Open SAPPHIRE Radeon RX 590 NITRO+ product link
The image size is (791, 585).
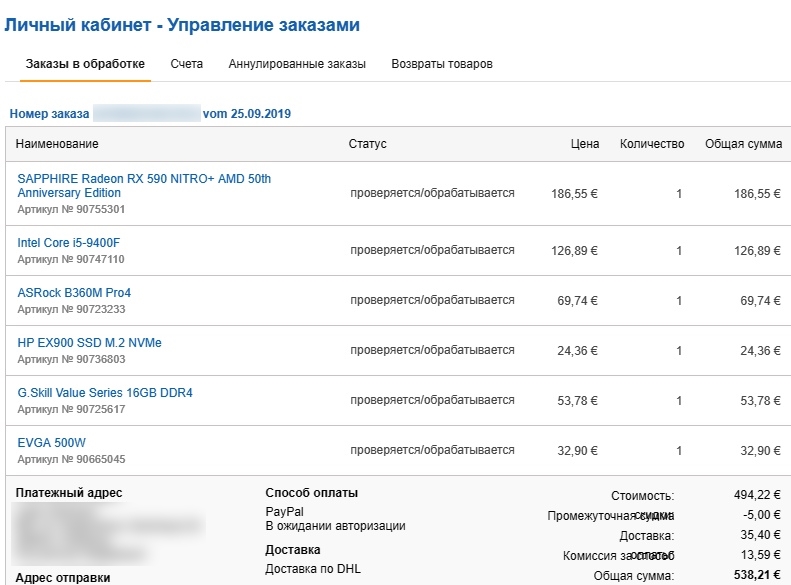click(x=144, y=186)
